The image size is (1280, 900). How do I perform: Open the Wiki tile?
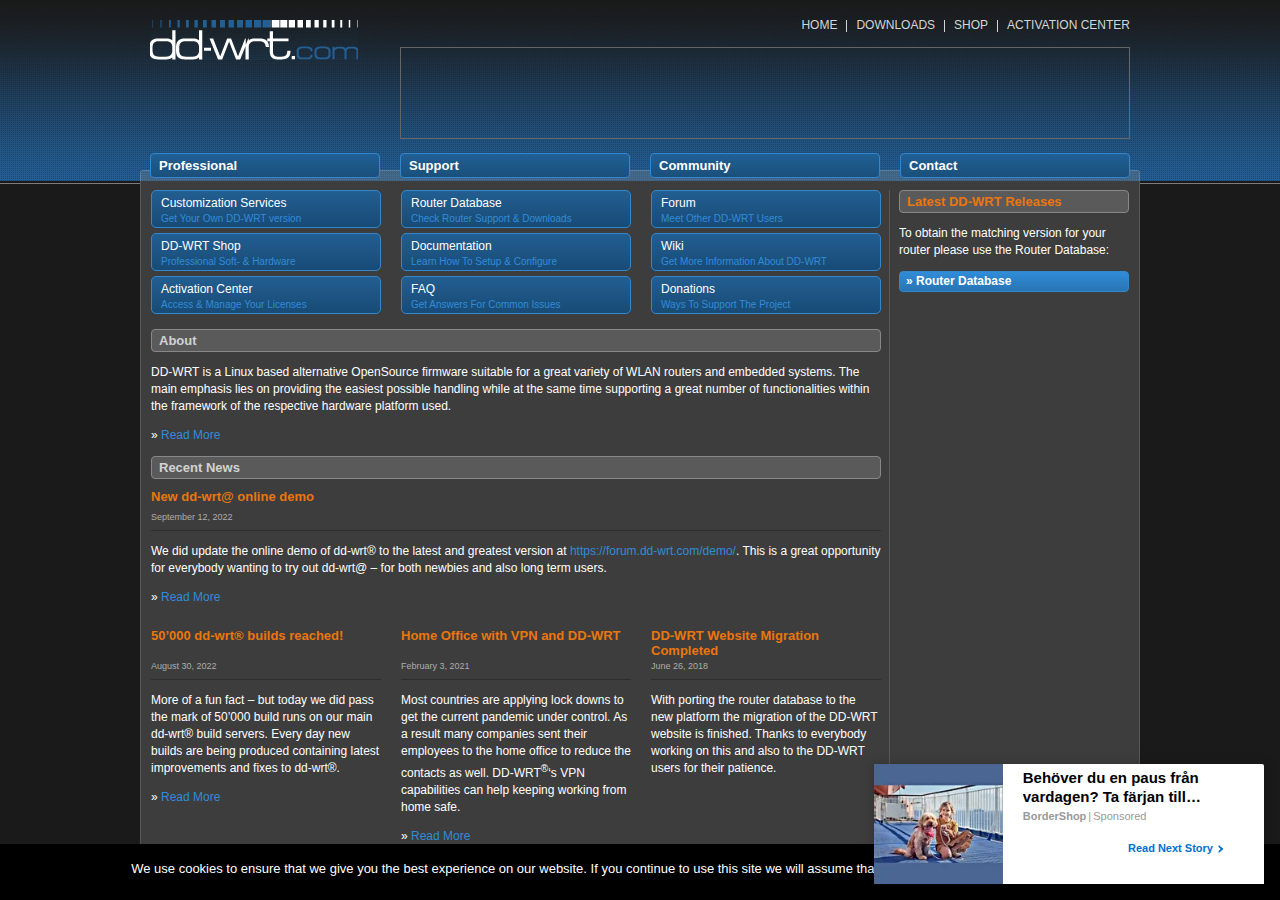766,252
